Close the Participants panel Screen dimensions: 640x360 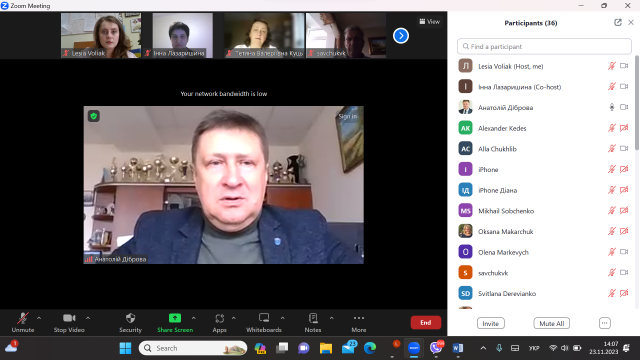pyautogui.click(x=631, y=22)
